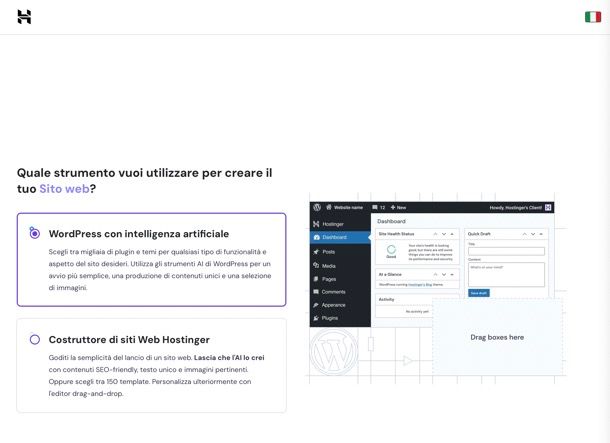The height and width of the screenshot is (443, 610).
Task: Click the Quick Draft title input field
Action: pyautogui.click(x=506, y=251)
